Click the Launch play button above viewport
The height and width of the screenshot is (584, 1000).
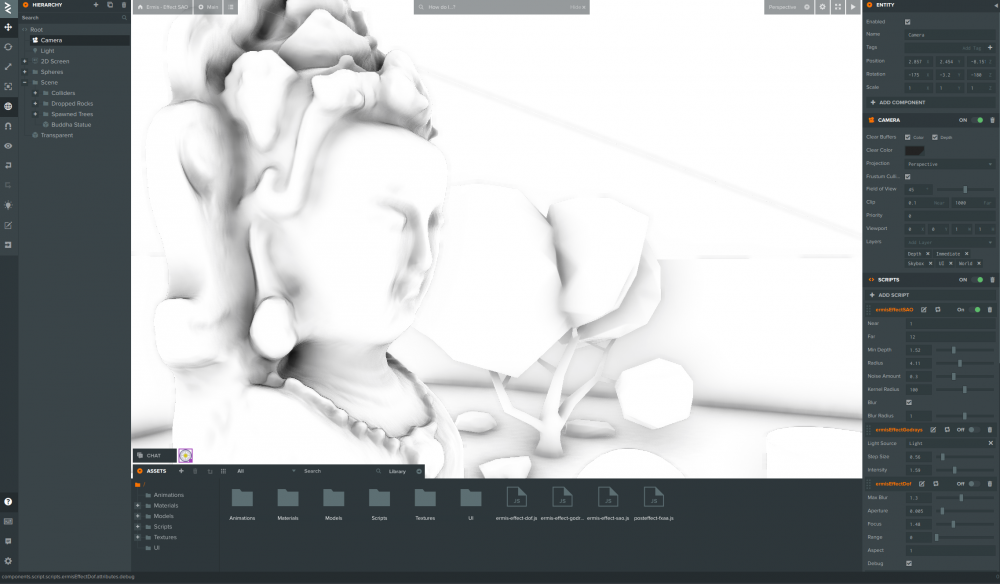(x=853, y=7)
